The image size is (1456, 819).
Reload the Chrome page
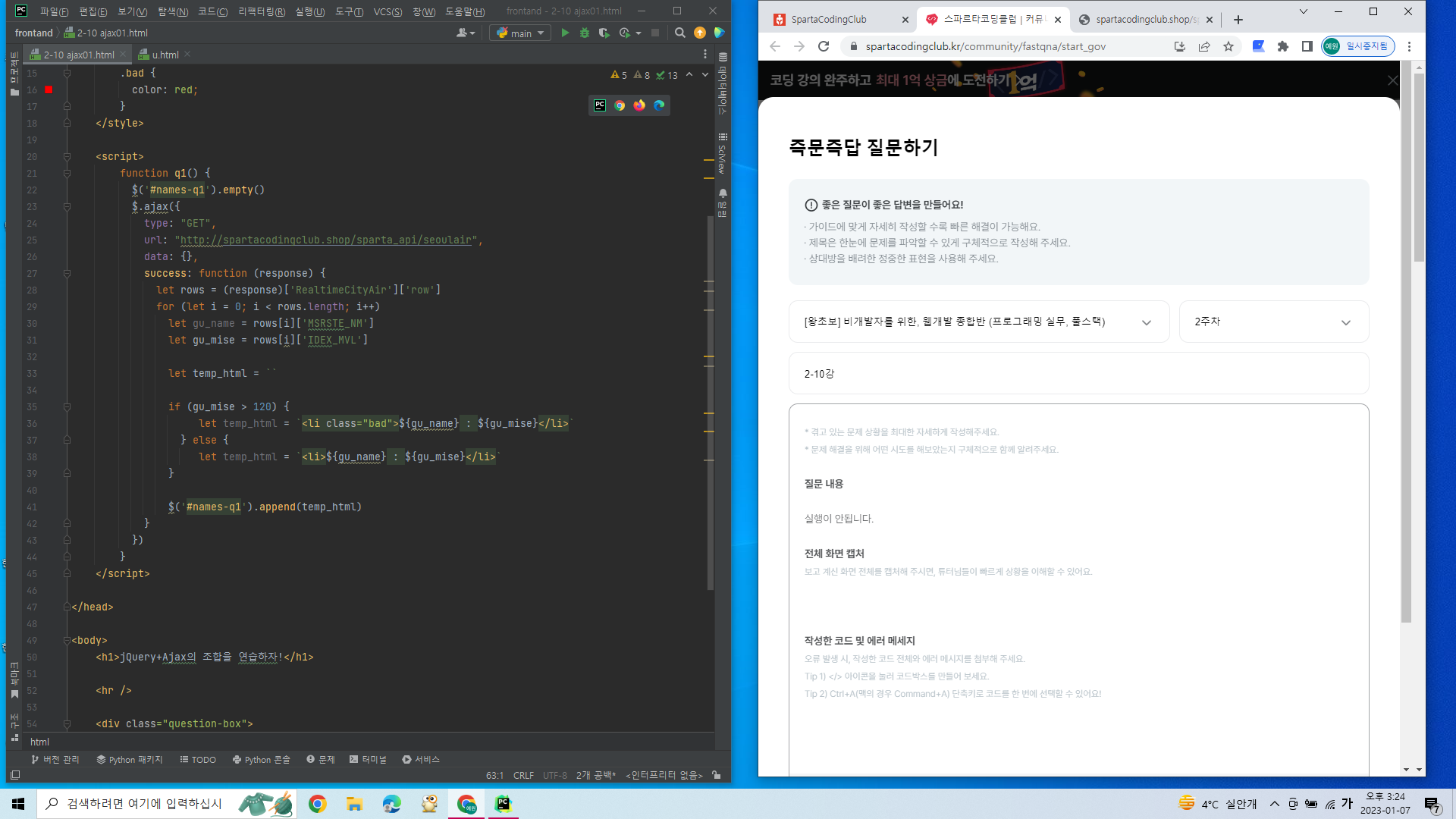824,46
